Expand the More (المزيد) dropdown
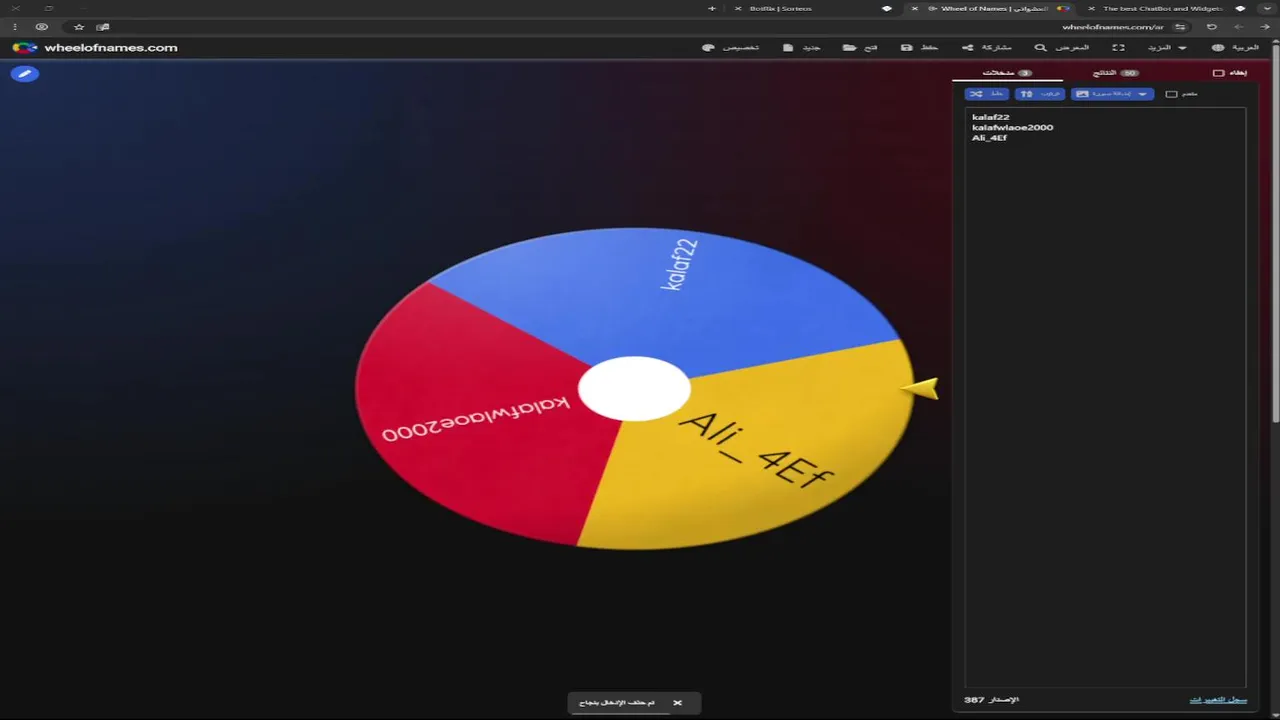Screen dimensions: 1280x720 coord(1166,47)
